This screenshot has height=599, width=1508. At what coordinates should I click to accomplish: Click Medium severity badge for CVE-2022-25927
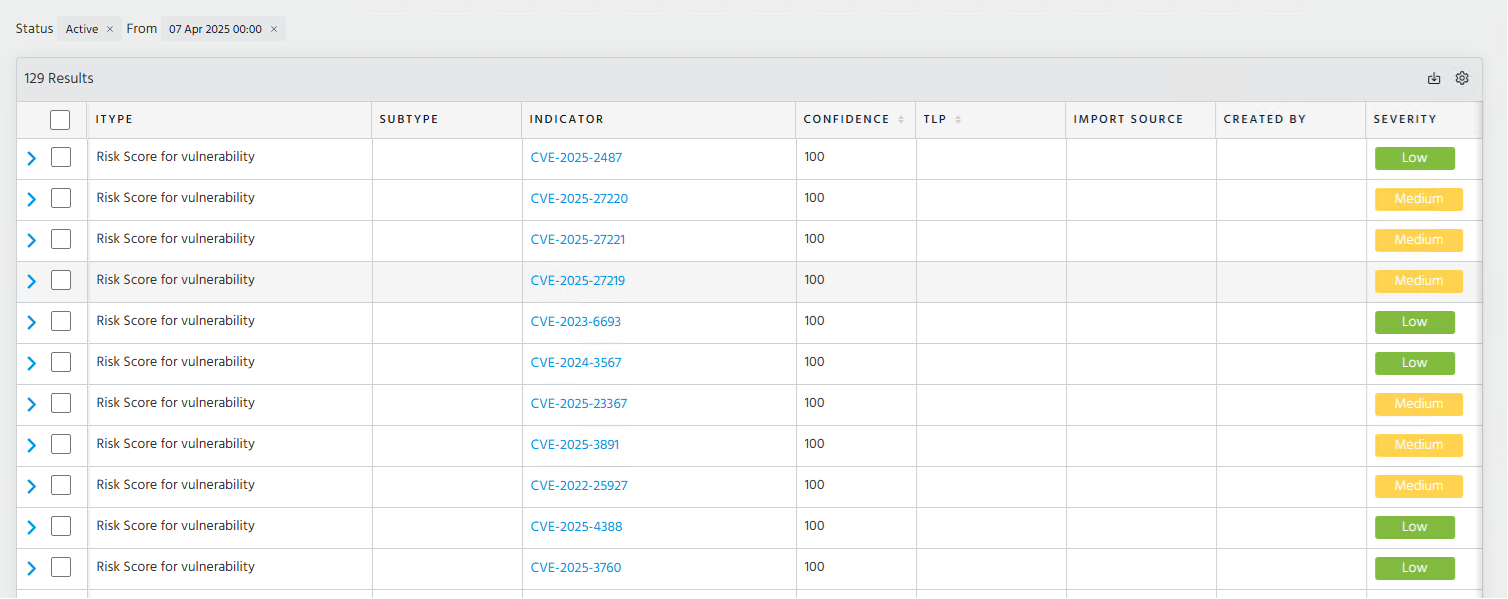coord(1419,486)
